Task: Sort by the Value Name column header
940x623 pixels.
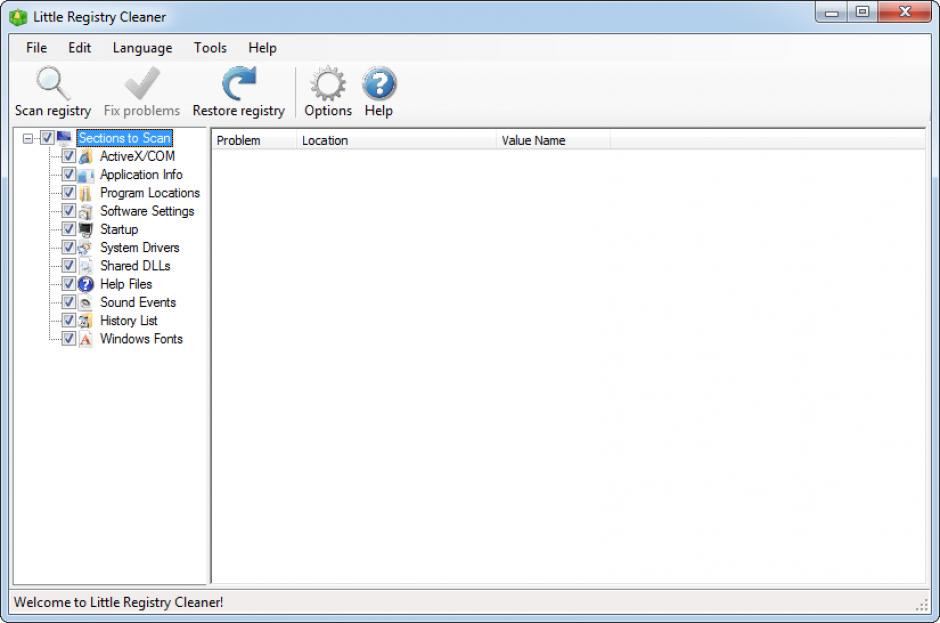Action: [553, 140]
